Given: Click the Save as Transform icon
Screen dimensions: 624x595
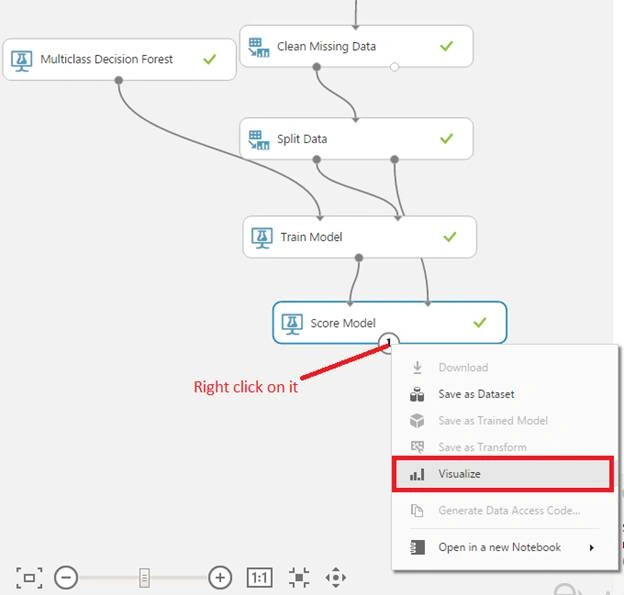Looking at the screenshot, I should [417, 447].
